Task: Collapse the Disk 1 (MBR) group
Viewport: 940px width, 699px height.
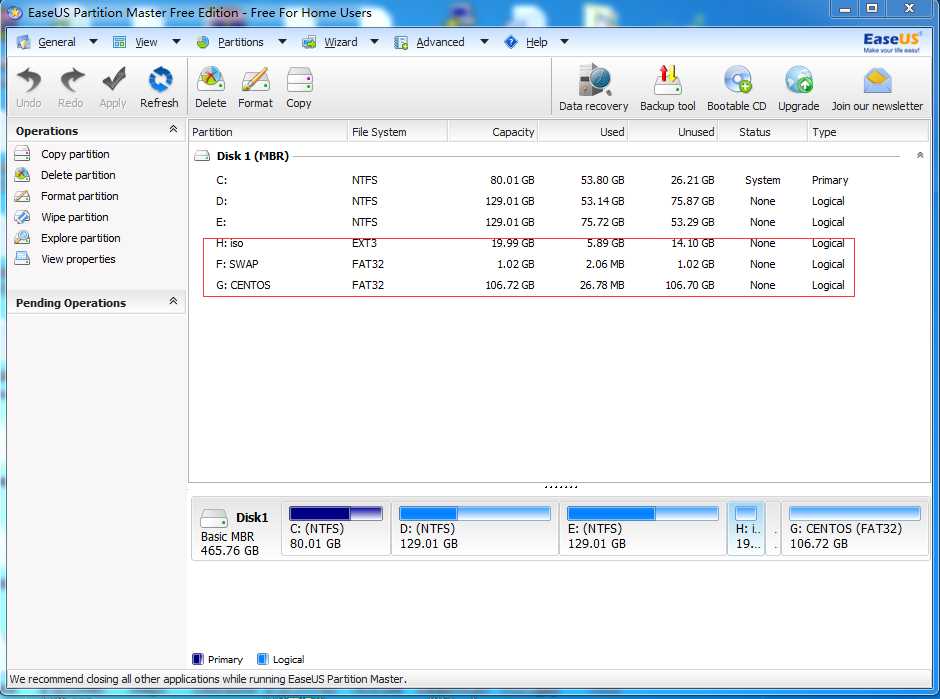Action: pyautogui.click(x=920, y=155)
